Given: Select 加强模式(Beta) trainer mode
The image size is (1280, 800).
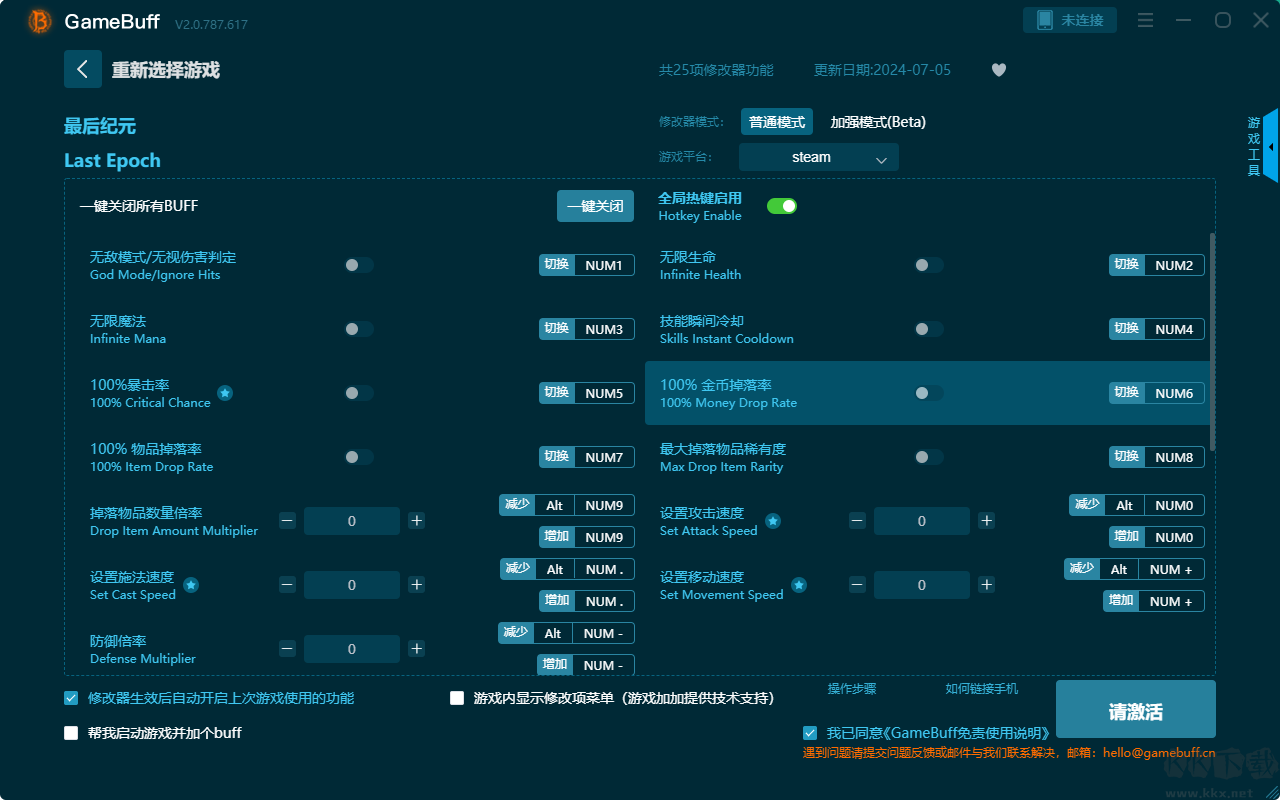Looking at the screenshot, I should pyautogui.click(x=878, y=122).
